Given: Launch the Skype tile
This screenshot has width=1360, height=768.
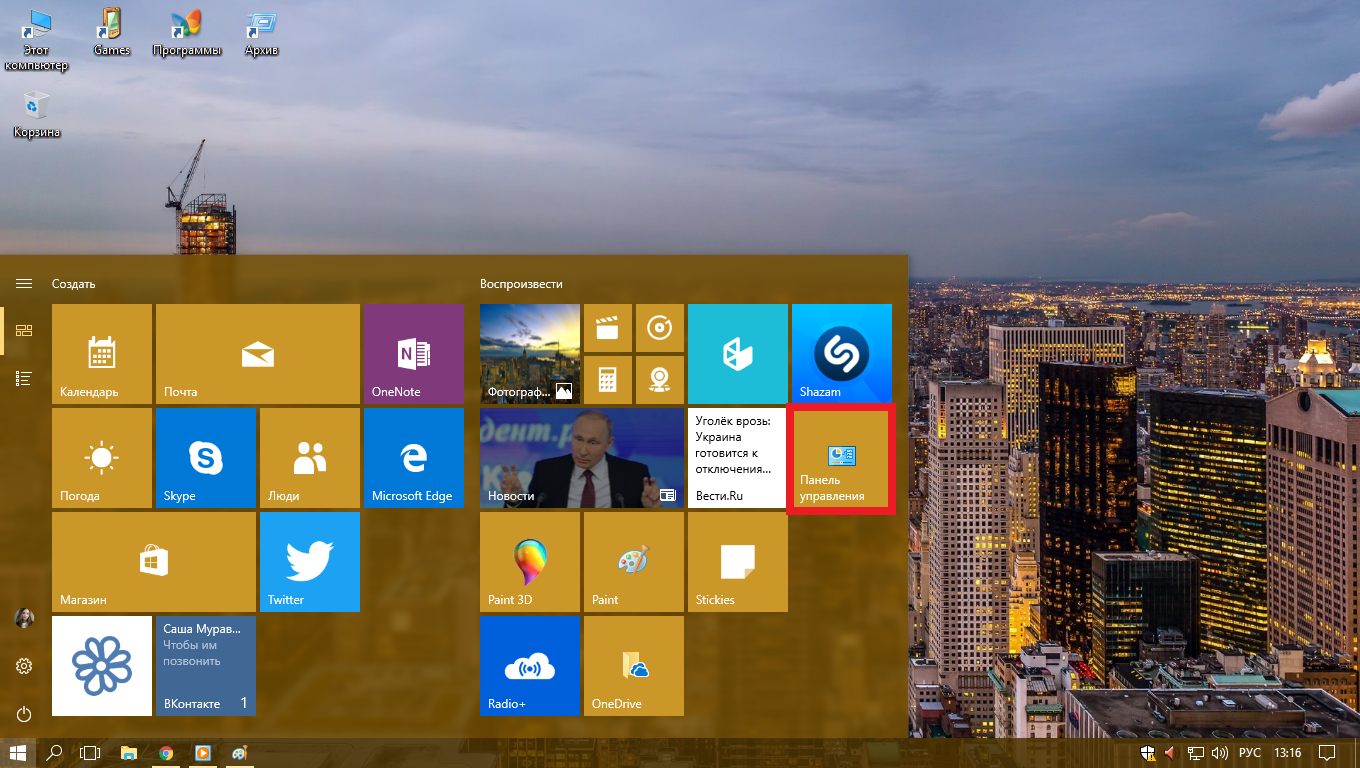Looking at the screenshot, I should pos(206,458).
